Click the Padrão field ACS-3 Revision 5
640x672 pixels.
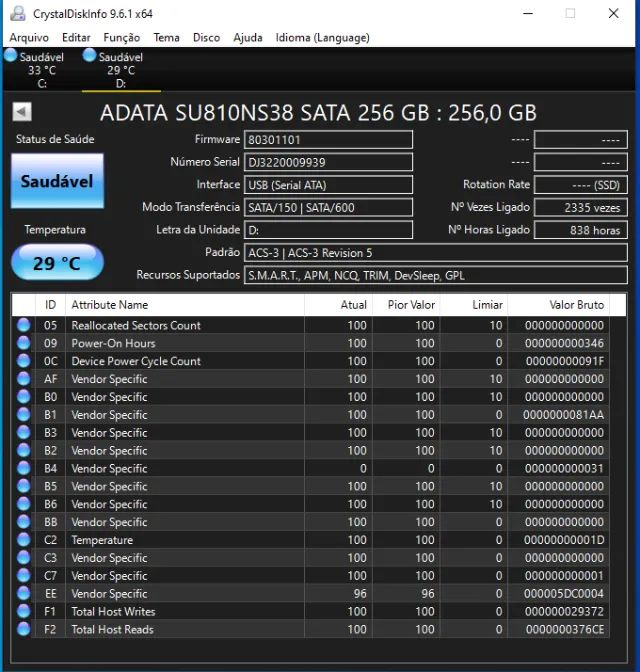[x=436, y=253]
